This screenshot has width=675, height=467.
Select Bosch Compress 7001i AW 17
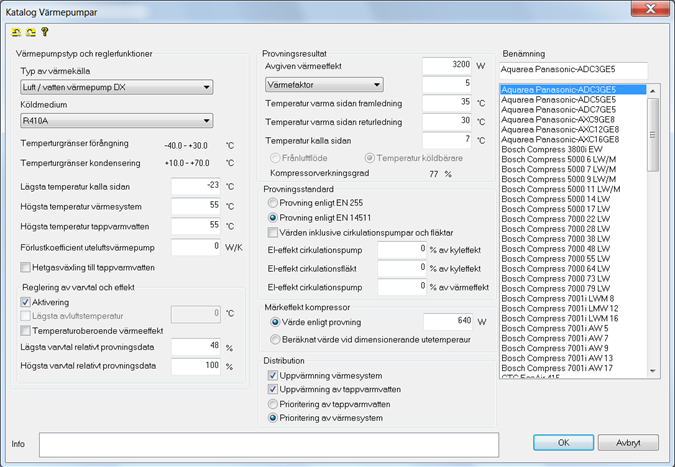(x=573, y=368)
